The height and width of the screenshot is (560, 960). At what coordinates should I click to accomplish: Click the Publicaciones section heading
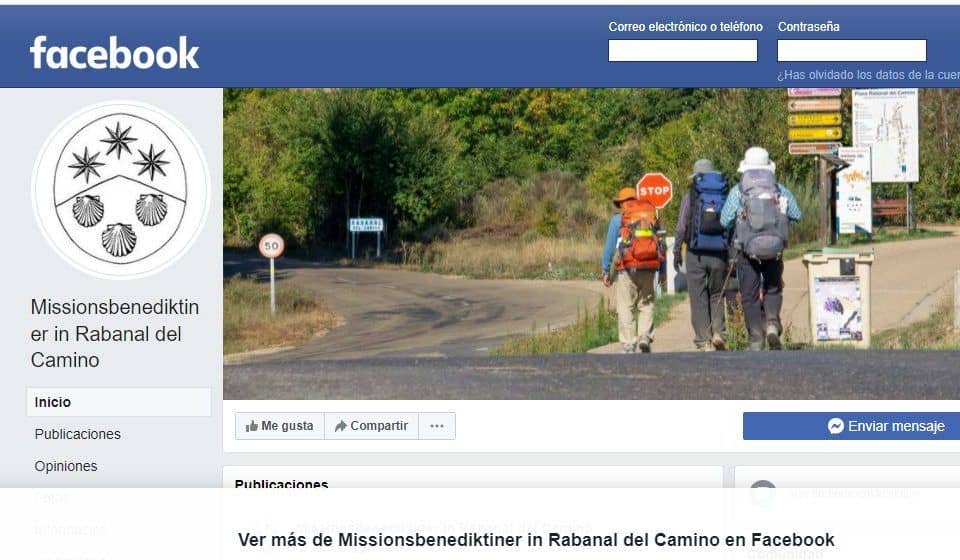coord(282,483)
